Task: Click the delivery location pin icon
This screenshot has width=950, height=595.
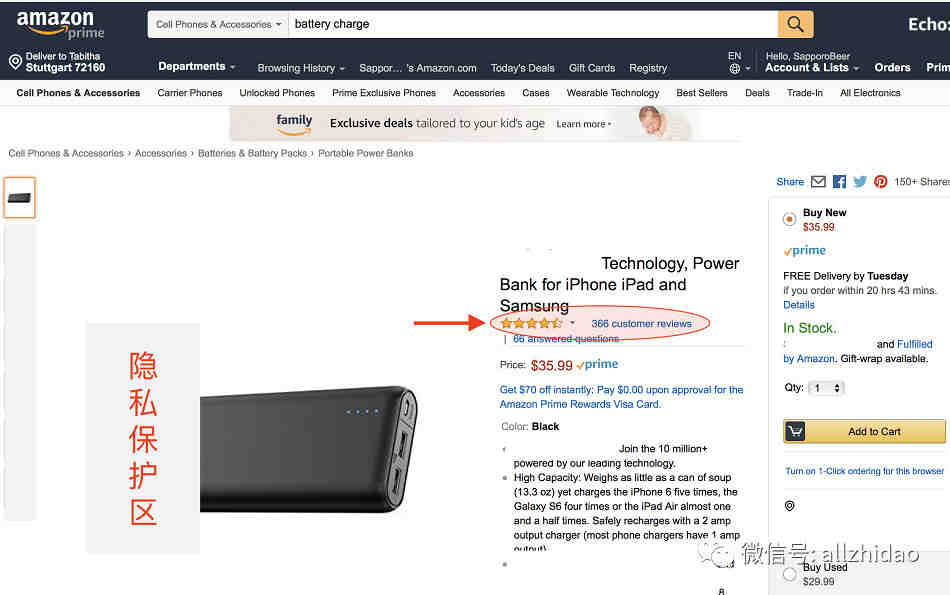Action: point(15,61)
